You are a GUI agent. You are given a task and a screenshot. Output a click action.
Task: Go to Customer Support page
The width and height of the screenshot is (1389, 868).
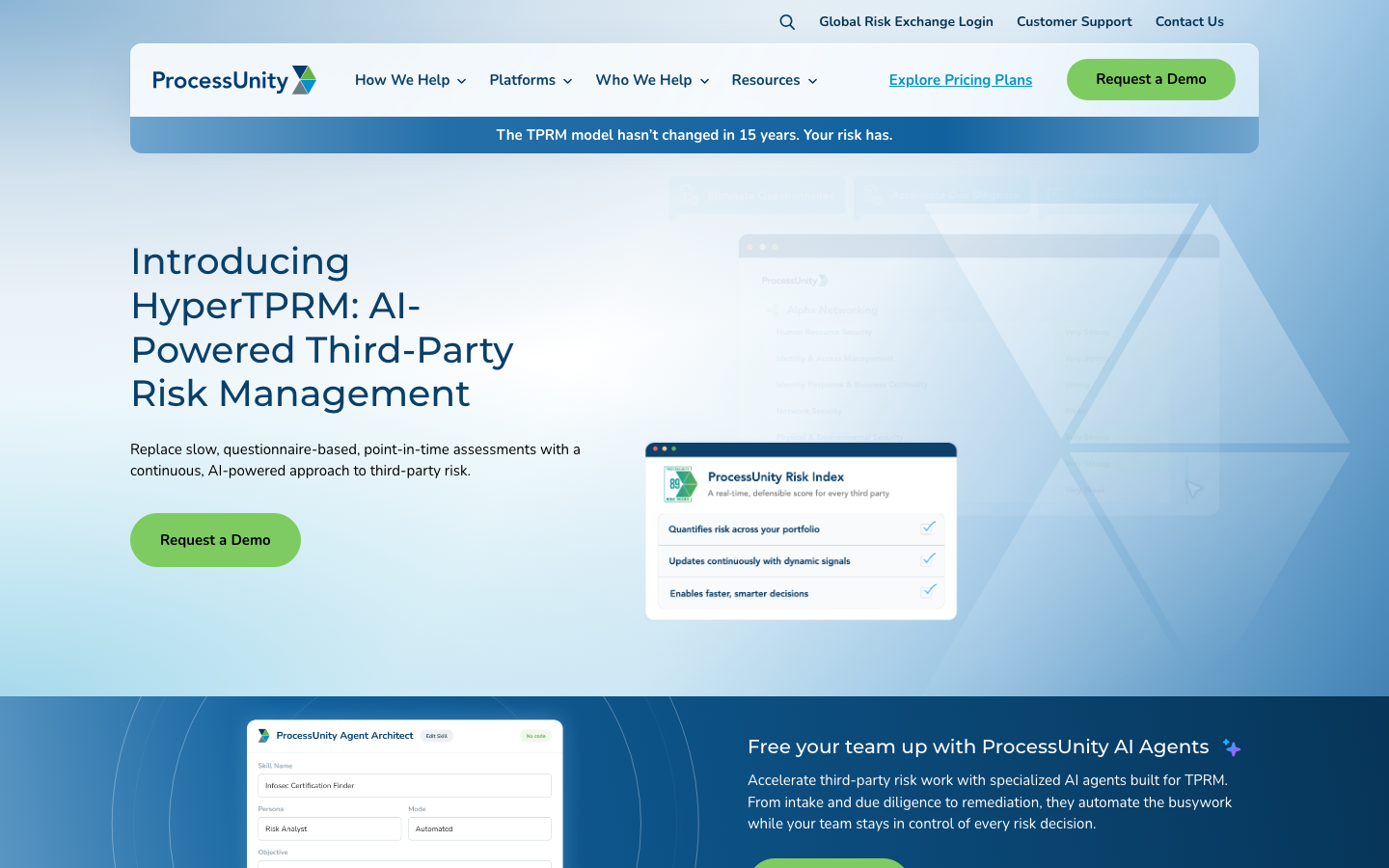(x=1074, y=21)
